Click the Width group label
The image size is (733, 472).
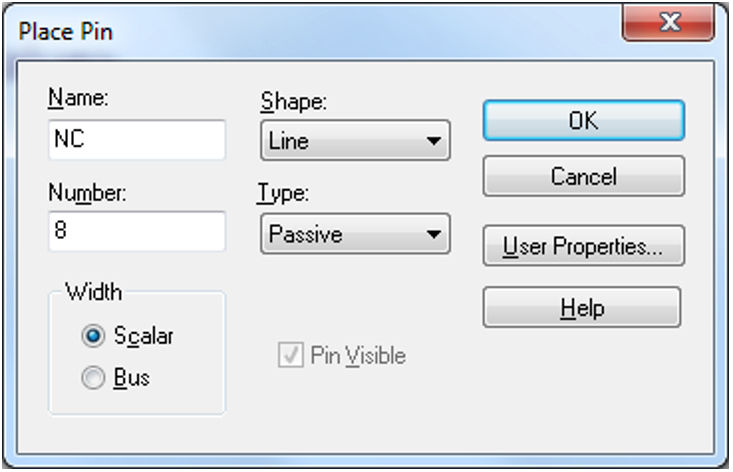pos(93,293)
